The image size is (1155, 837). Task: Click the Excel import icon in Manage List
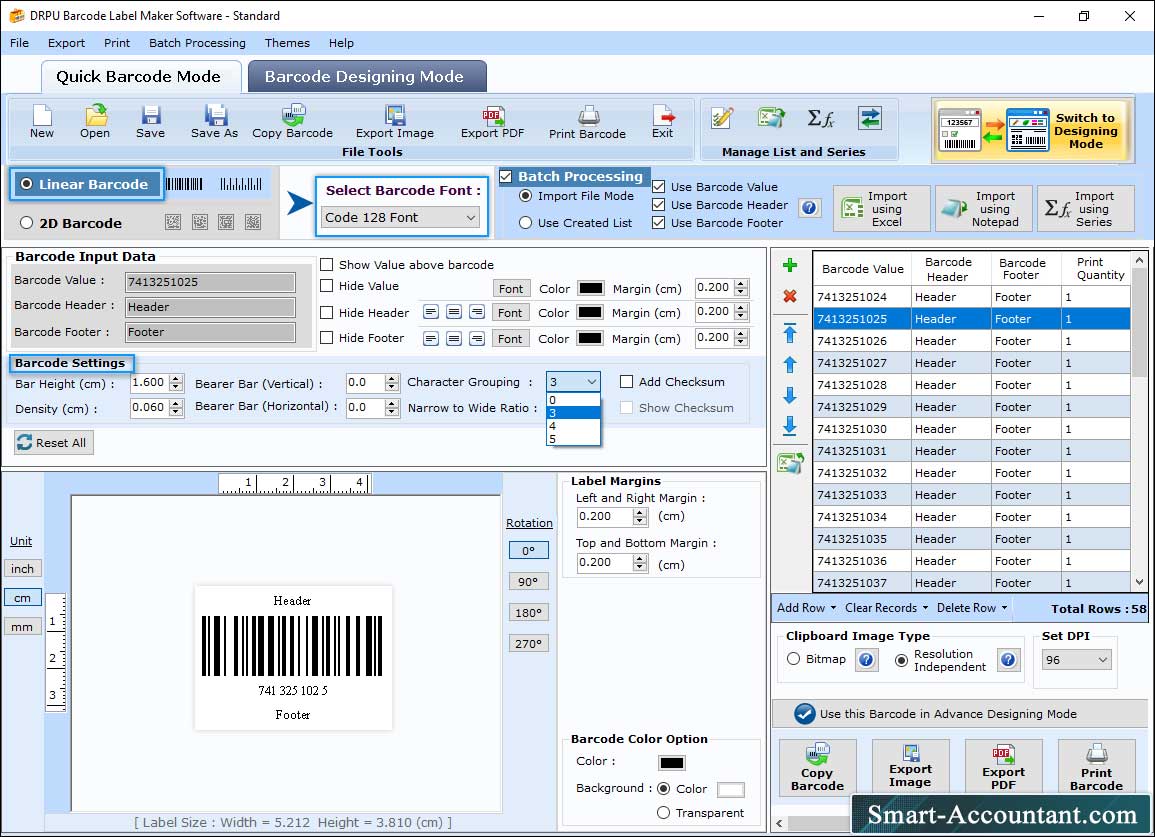pos(770,118)
